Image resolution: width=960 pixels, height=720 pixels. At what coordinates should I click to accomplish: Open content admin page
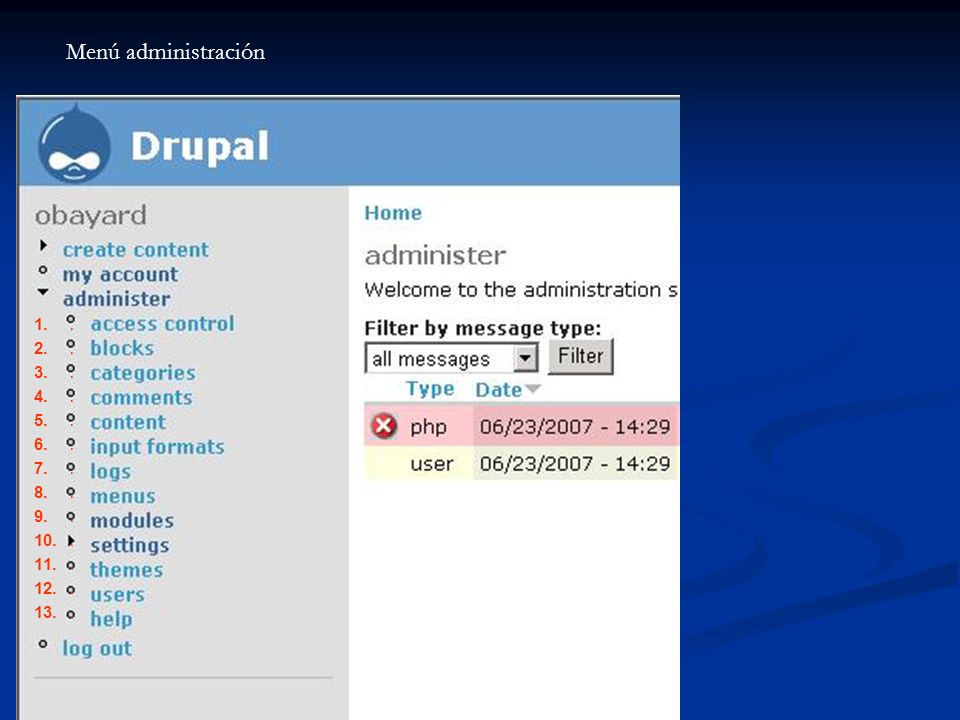[128, 422]
